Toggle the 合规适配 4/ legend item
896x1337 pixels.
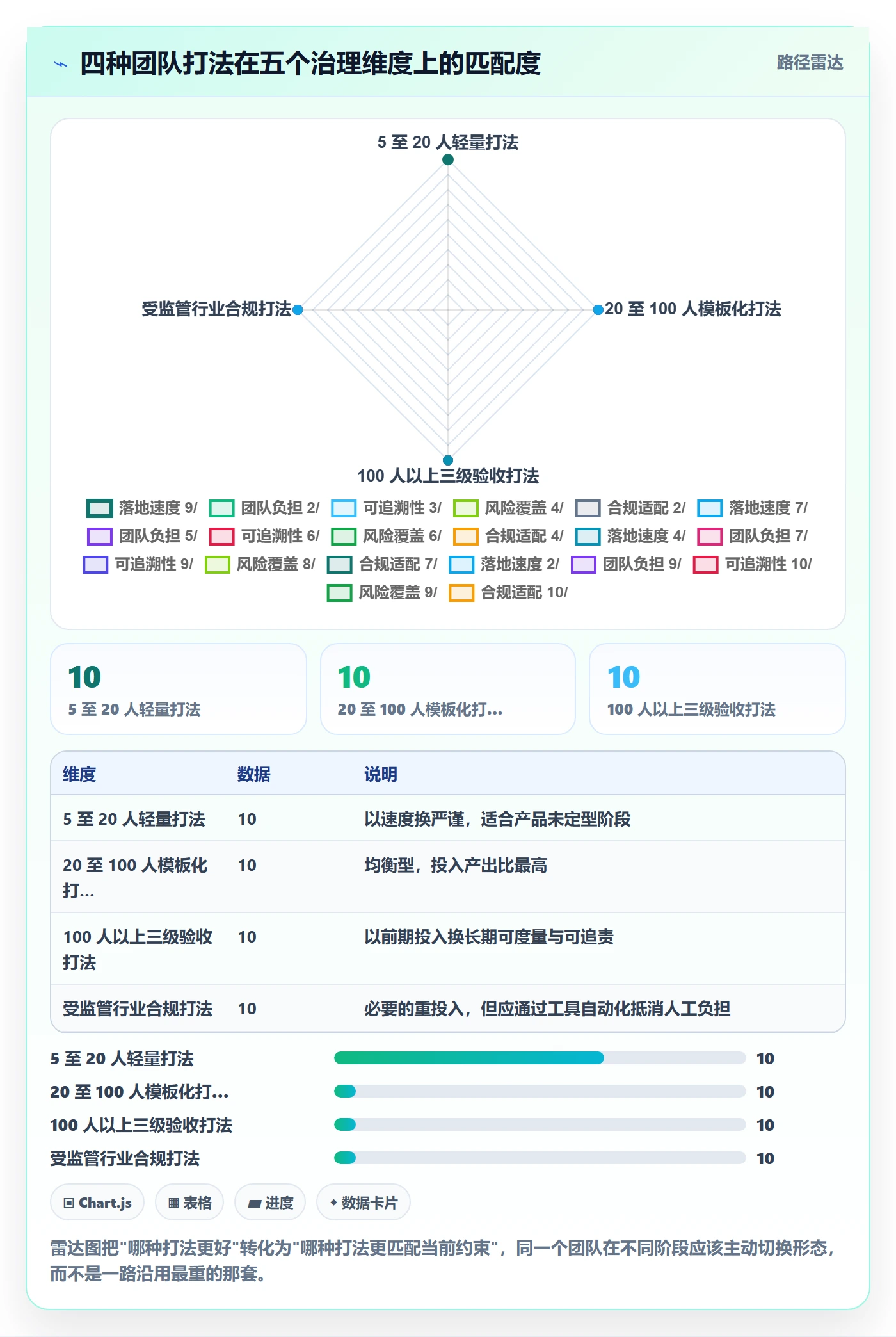click(x=508, y=536)
